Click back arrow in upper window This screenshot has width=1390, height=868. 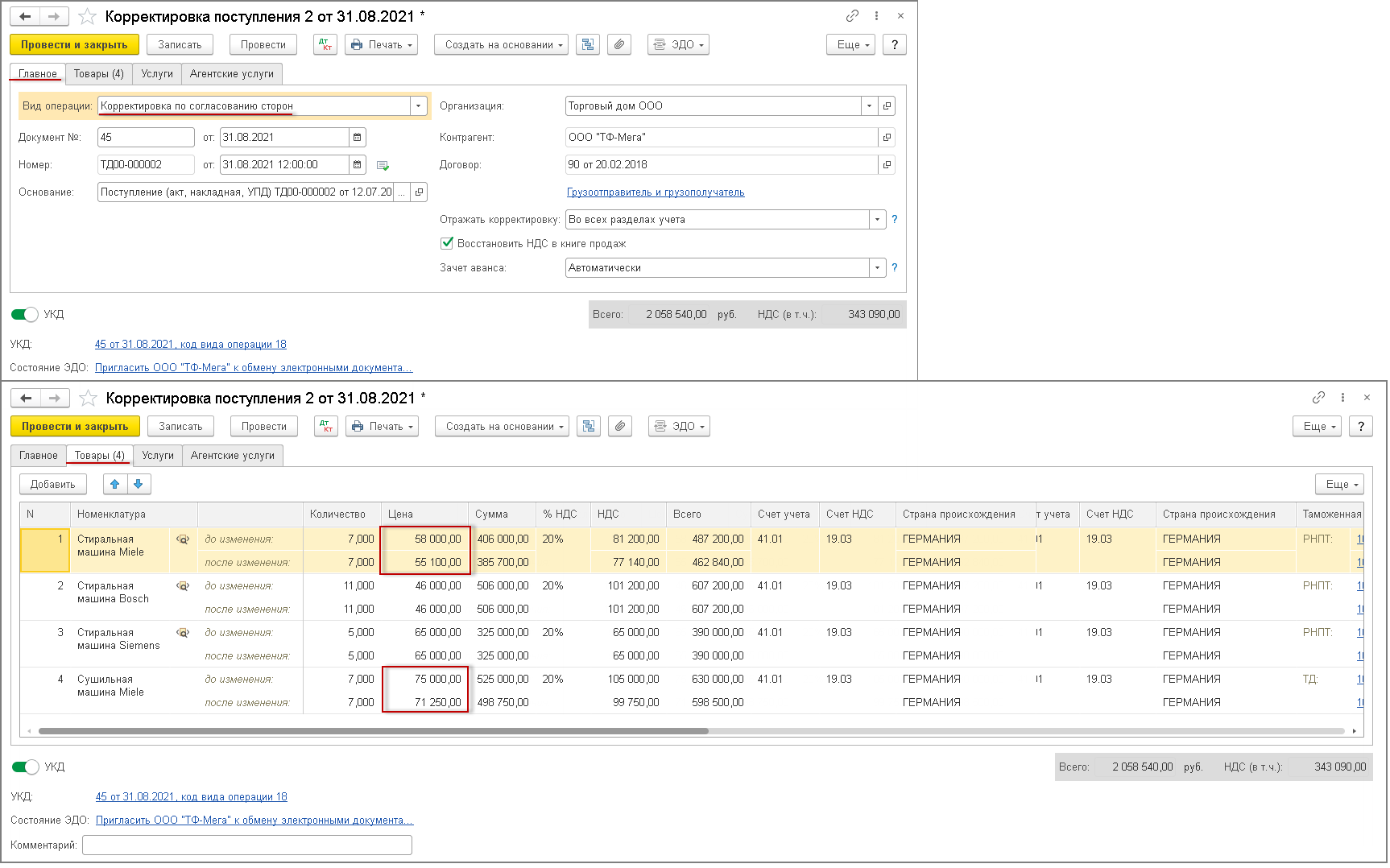pyautogui.click(x=25, y=16)
